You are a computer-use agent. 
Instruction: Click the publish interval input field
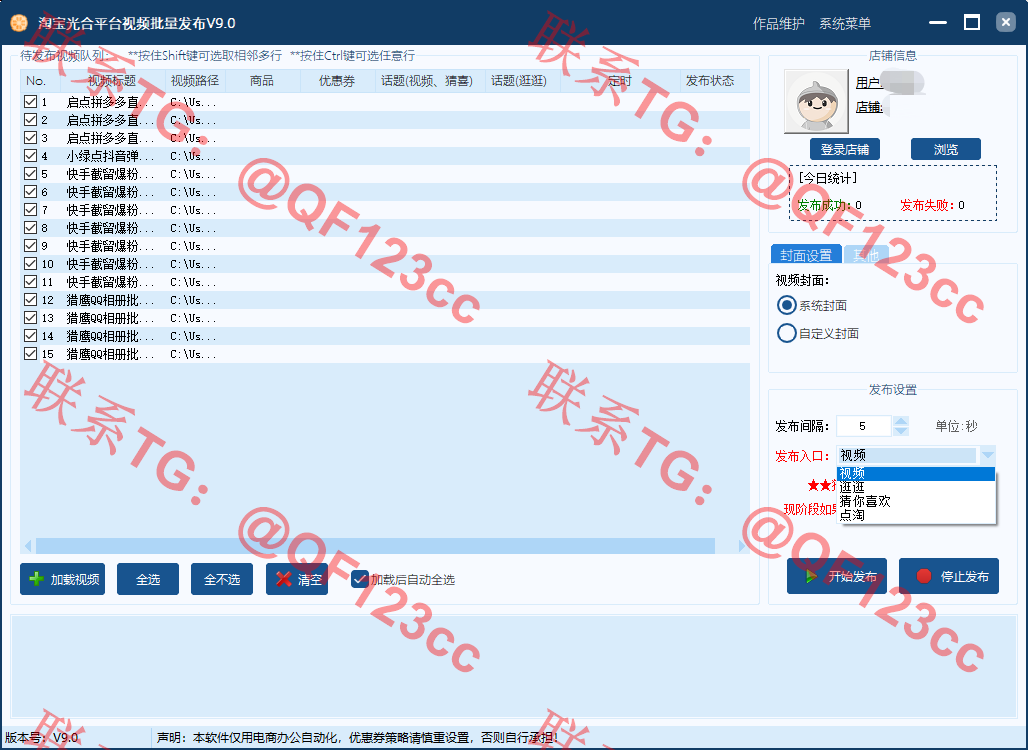tap(863, 426)
